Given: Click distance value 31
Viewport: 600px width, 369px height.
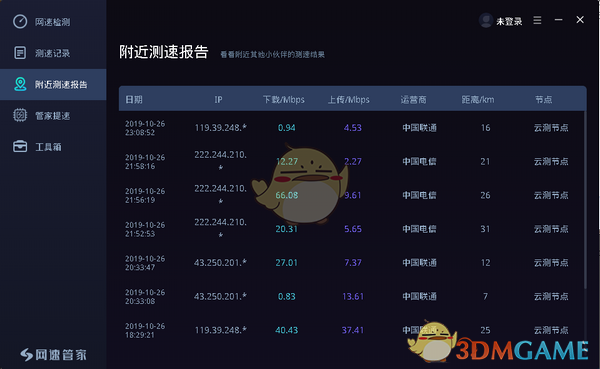Looking at the screenshot, I should pos(485,229).
